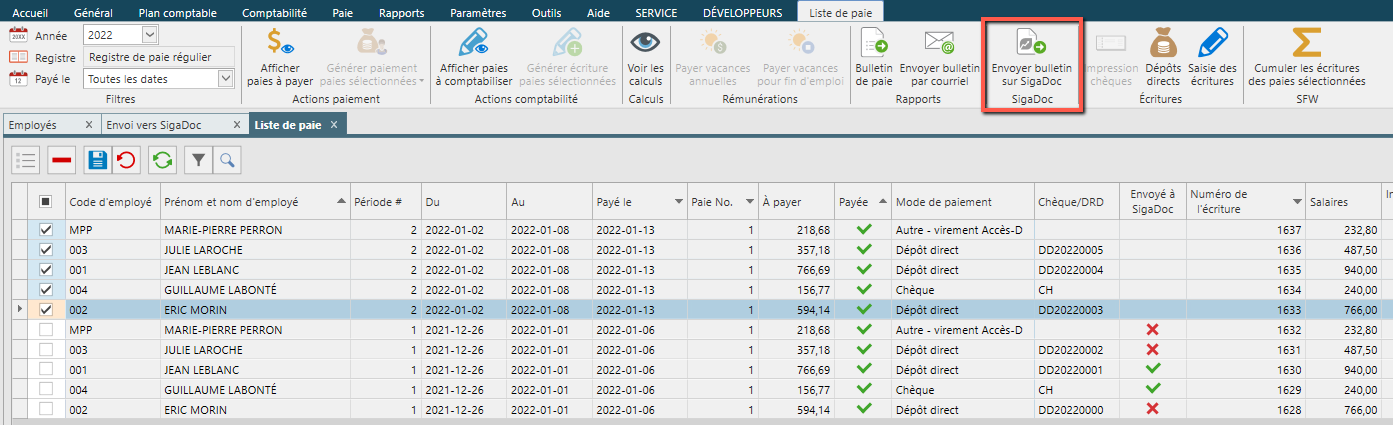Open Numéro de l'écriture column filter
Viewport: 1393px width, 425px height.
pyautogui.click(x=1297, y=201)
